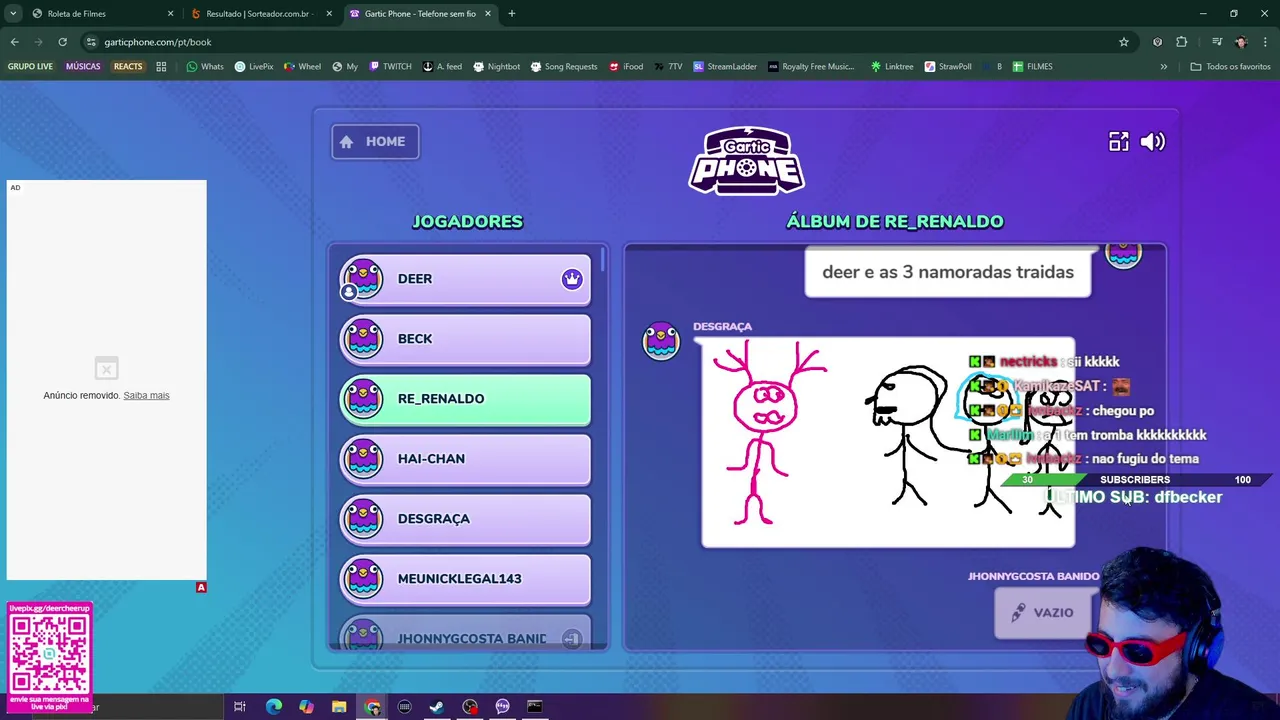The height and width of the screenshot is (720, 1280).
Task: Expand the hidden bookmarks chevron
Action: click(1163, 67)
